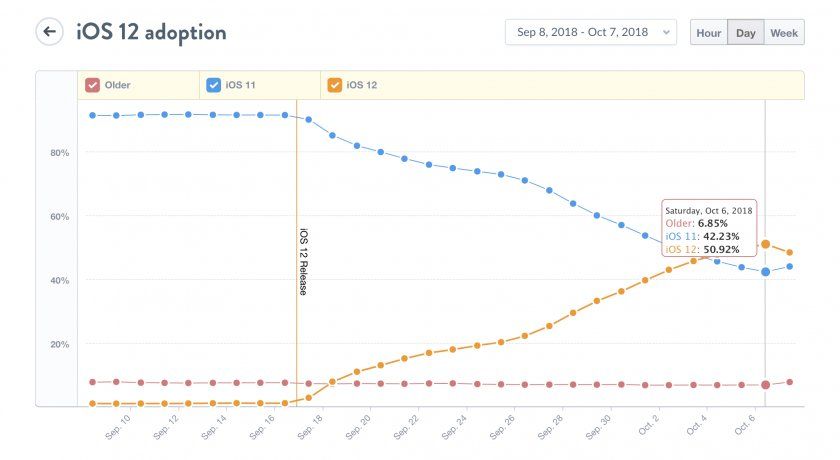Click the first iOS 11 data point

coord(92,115)
